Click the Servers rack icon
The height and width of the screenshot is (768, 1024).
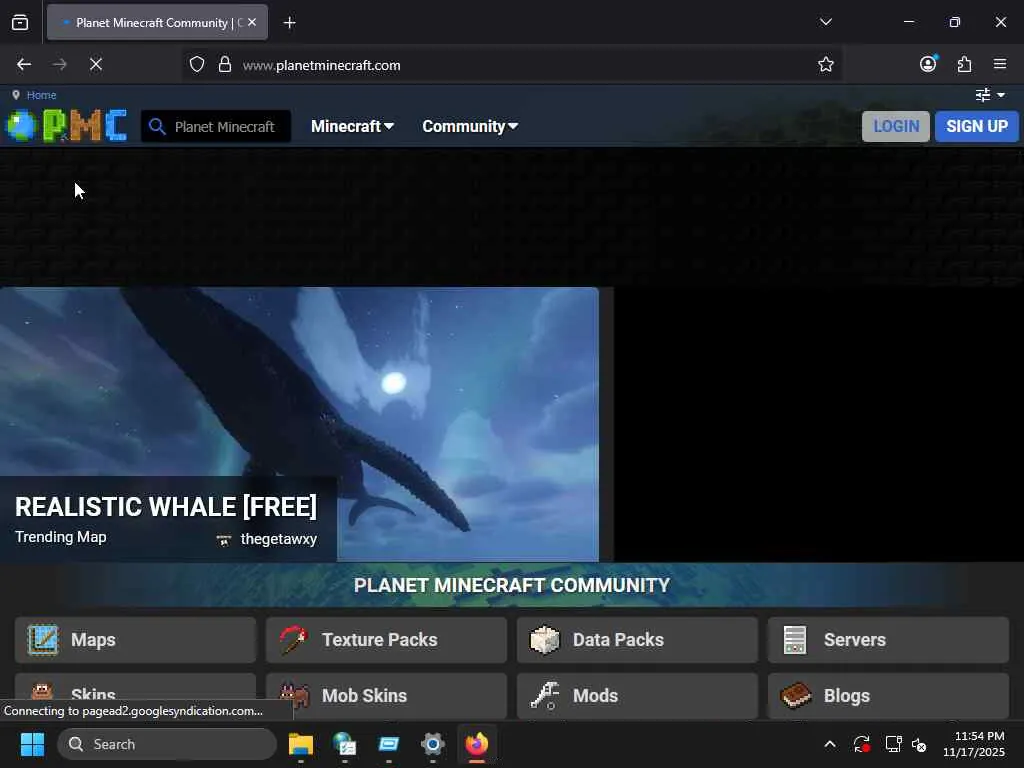(795, 639)
